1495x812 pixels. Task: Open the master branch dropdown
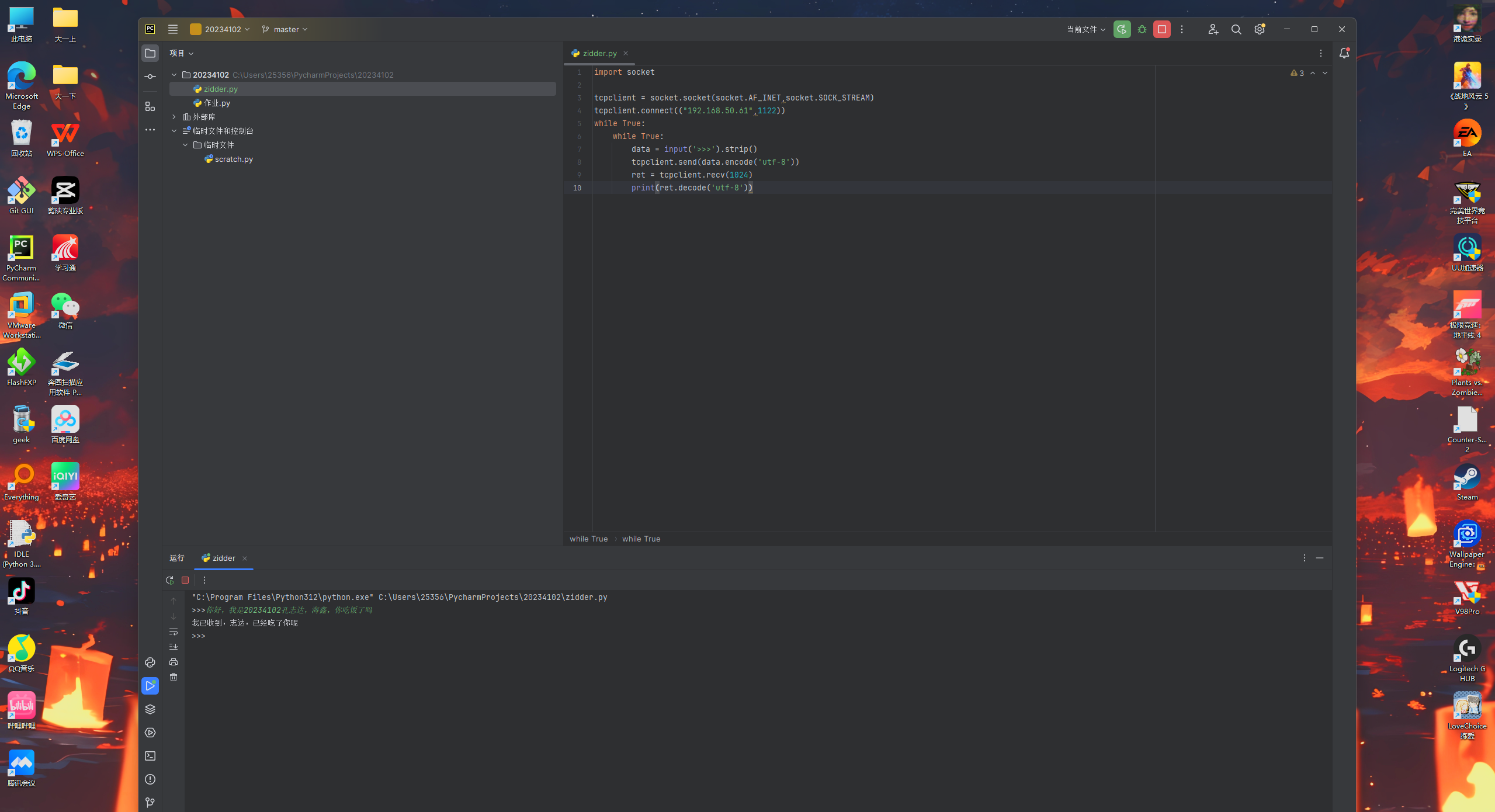tap(285, 29)
